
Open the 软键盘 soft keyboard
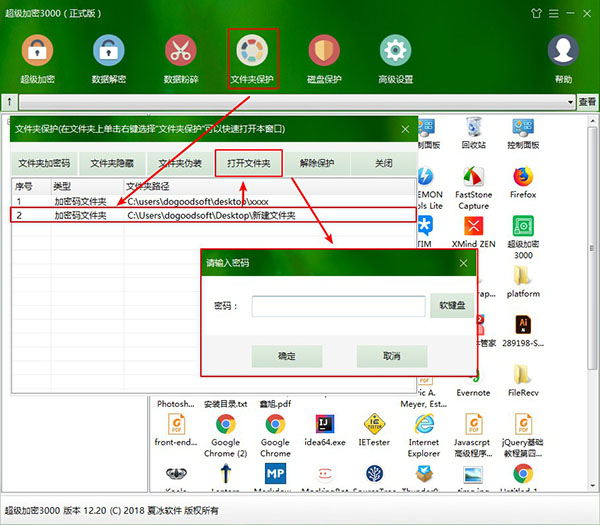pos(452,306)
